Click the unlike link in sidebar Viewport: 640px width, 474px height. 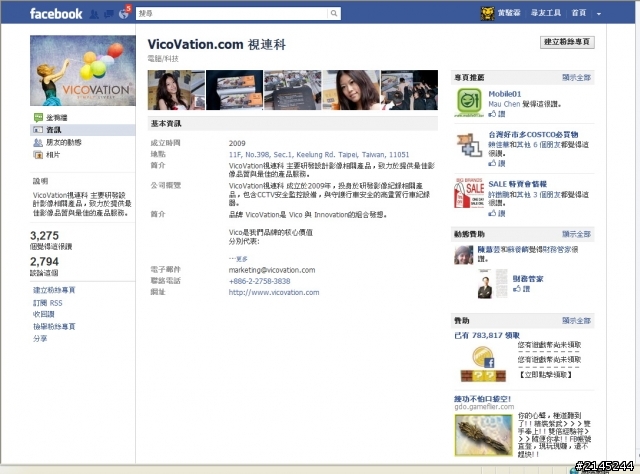43,314
